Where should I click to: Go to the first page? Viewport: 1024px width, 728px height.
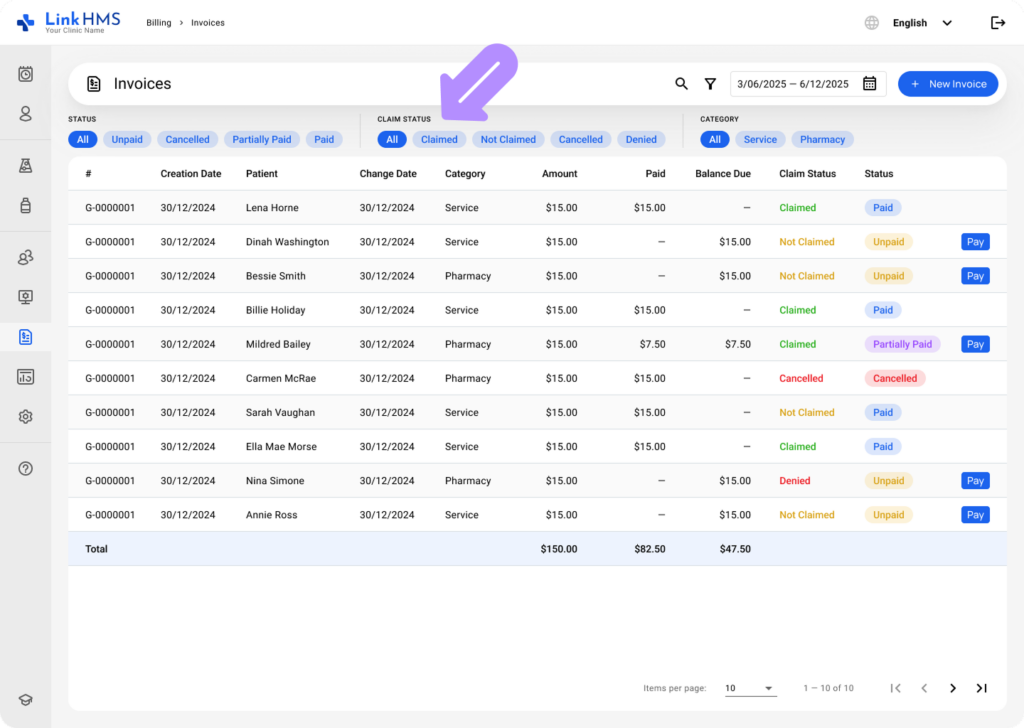coord(895,688)
